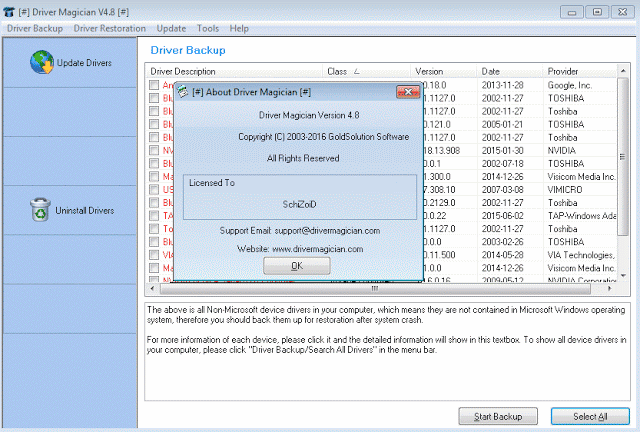Click the Driver Backup page heading
The image size is (640, 432).
(x=188, y=50)
